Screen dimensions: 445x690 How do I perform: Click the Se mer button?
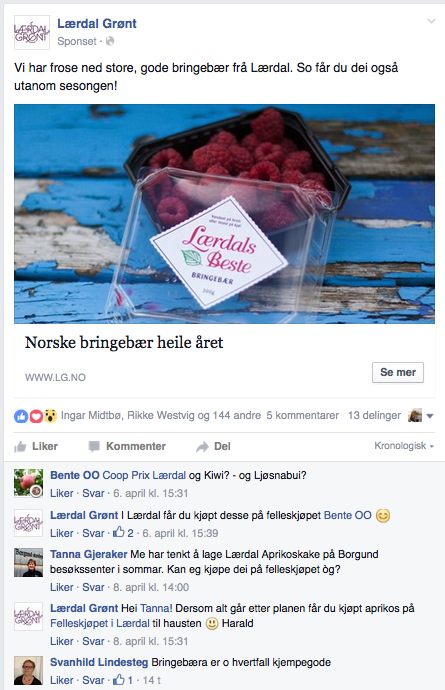[x=398, y=372]
